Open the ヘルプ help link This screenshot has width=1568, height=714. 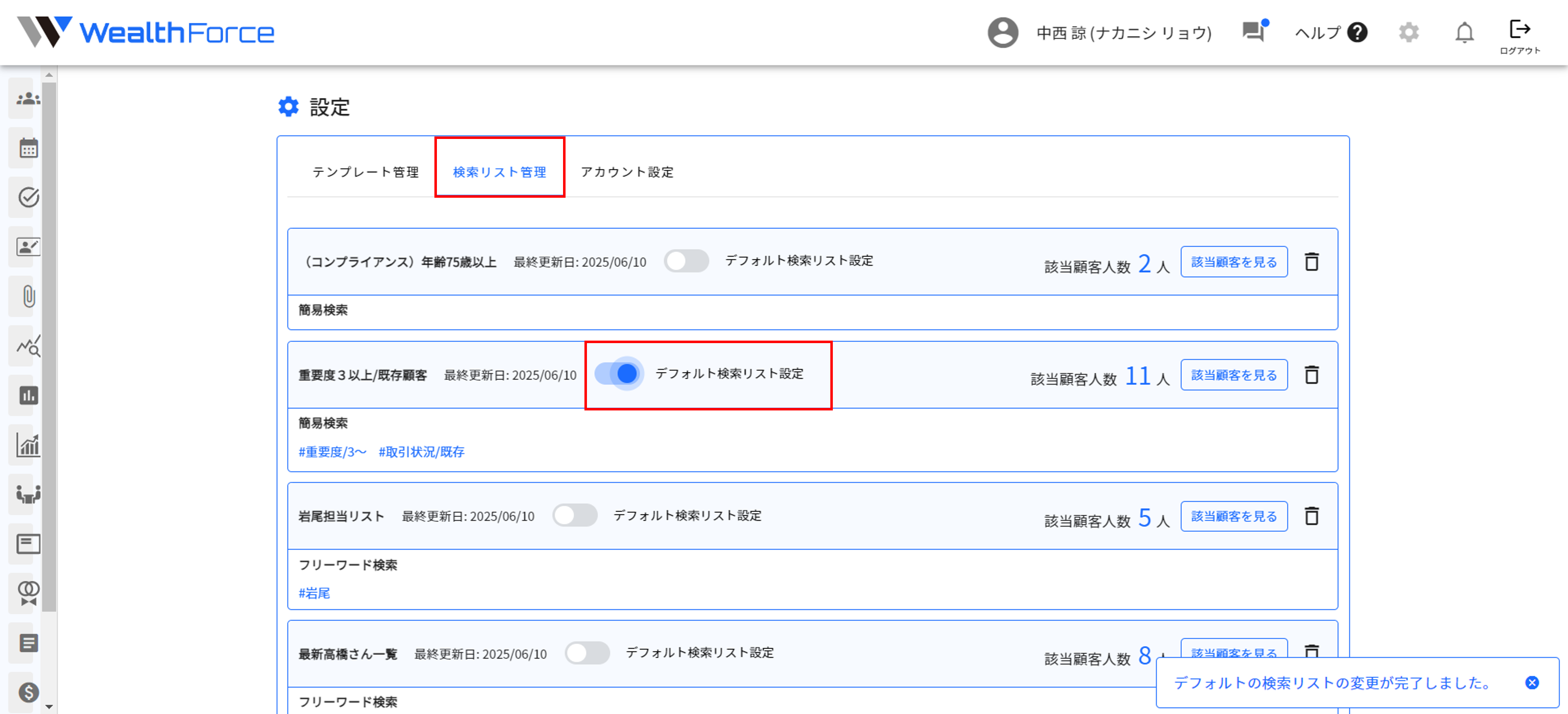(1331, 32)
